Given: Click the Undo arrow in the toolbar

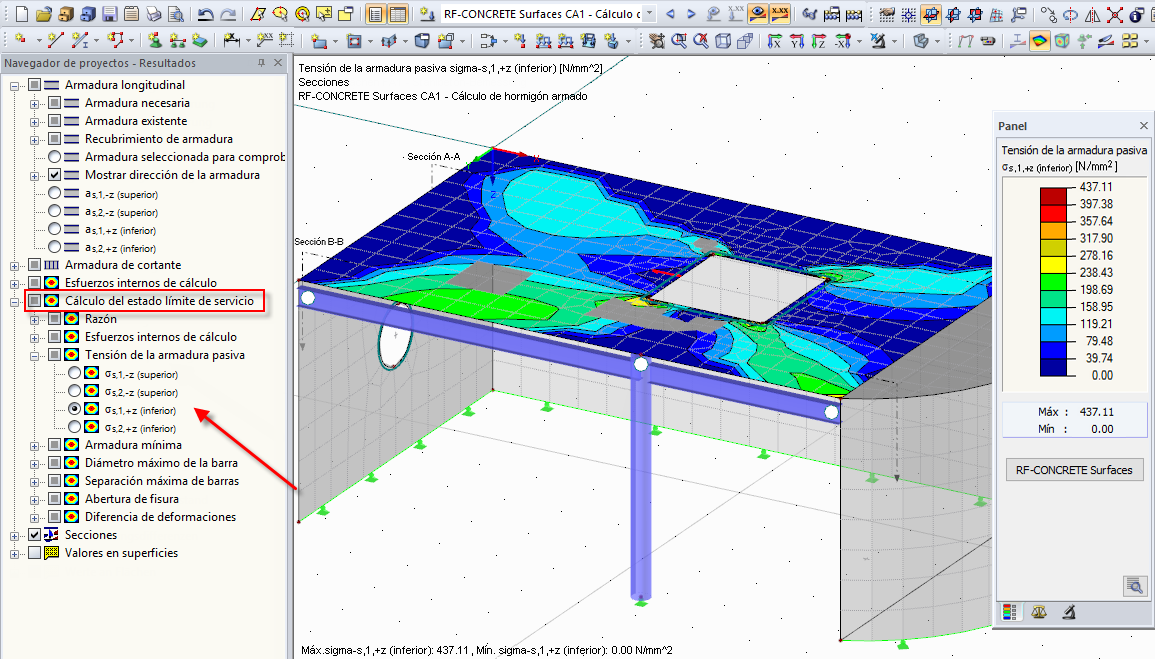Looking at the screenshot, I should (205, 14).
